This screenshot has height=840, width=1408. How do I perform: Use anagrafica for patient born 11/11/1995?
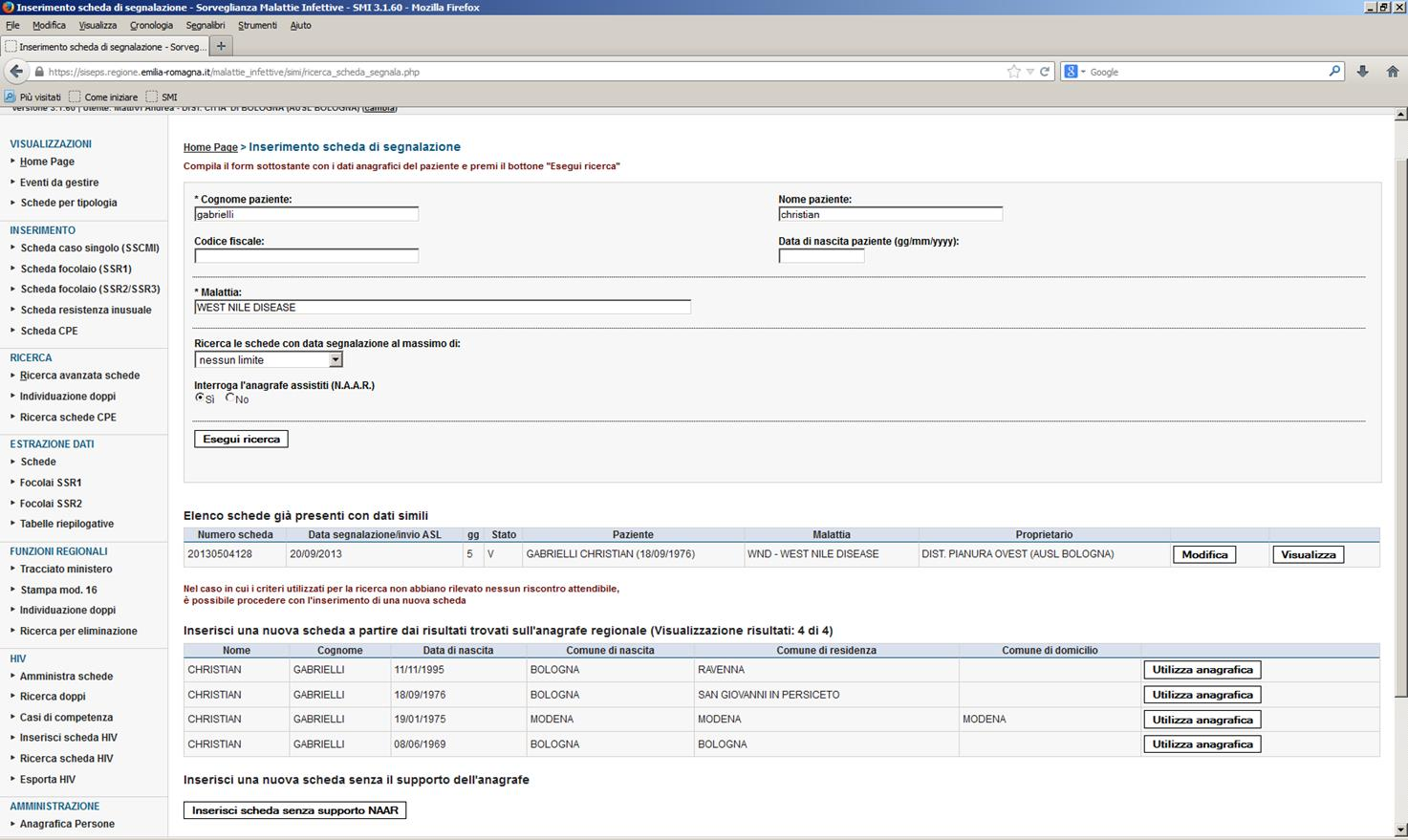[x=1202, y=670]
